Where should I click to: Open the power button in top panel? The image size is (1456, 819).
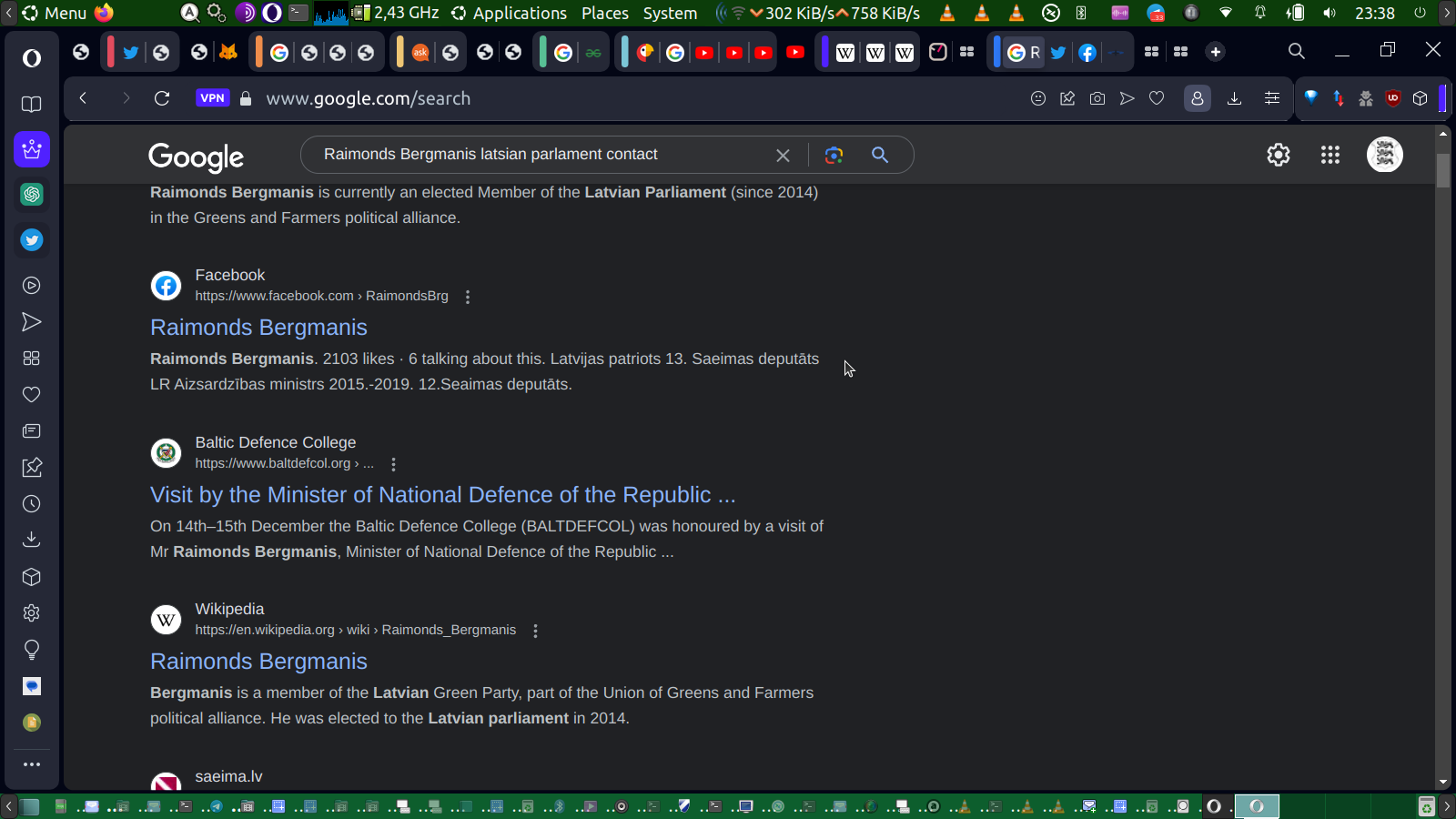click(x=1420, y=13)
